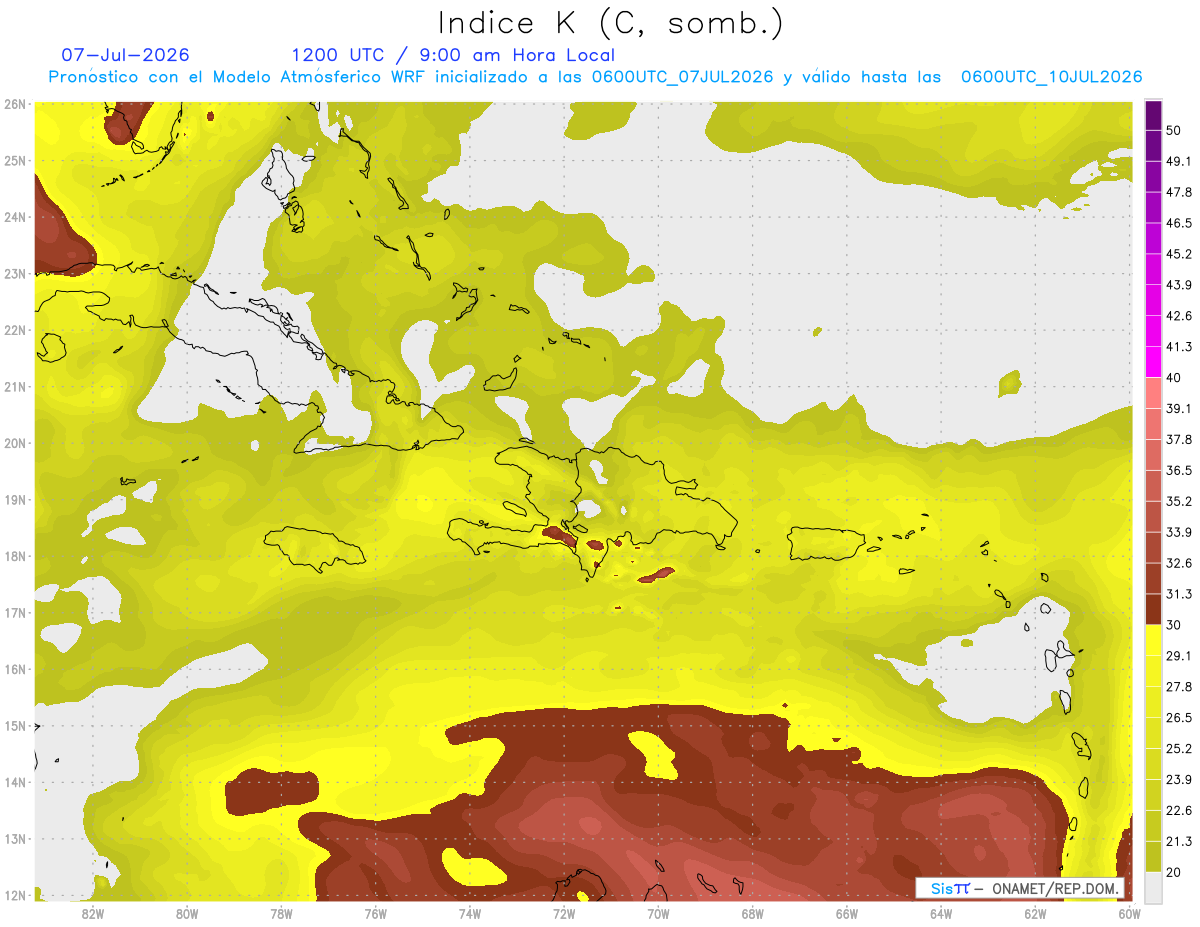
Task: Click the latitude label '26N'
Action: click(15, 104)
